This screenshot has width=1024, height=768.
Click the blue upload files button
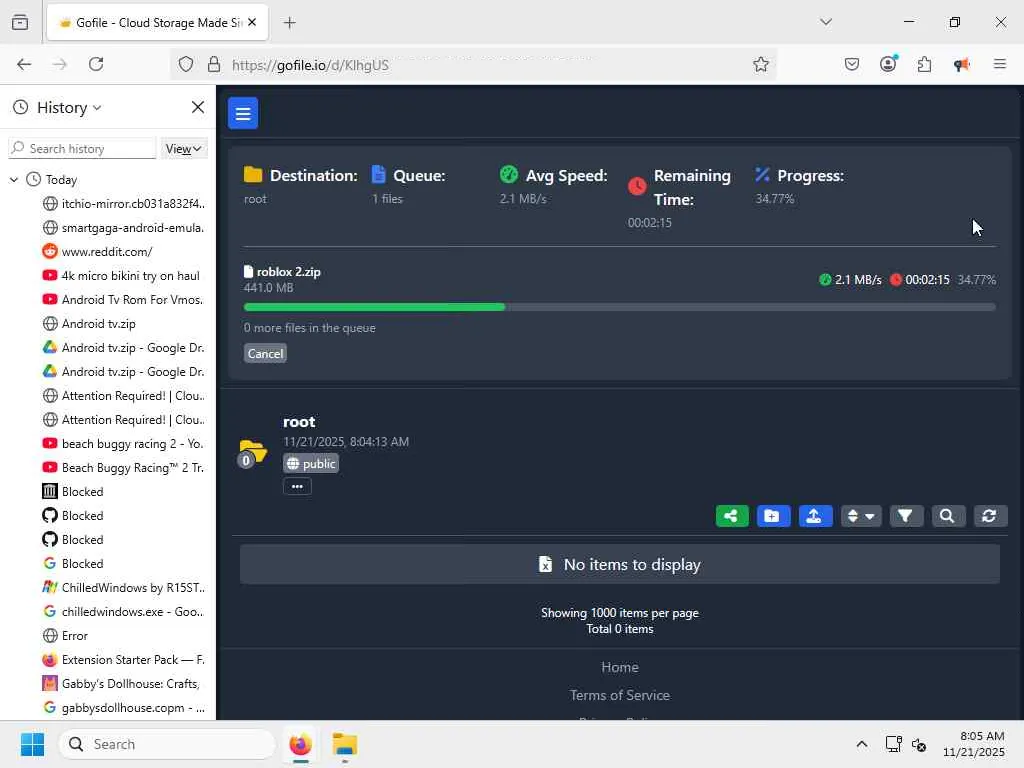pyautogui.click(x=815, y=516)
